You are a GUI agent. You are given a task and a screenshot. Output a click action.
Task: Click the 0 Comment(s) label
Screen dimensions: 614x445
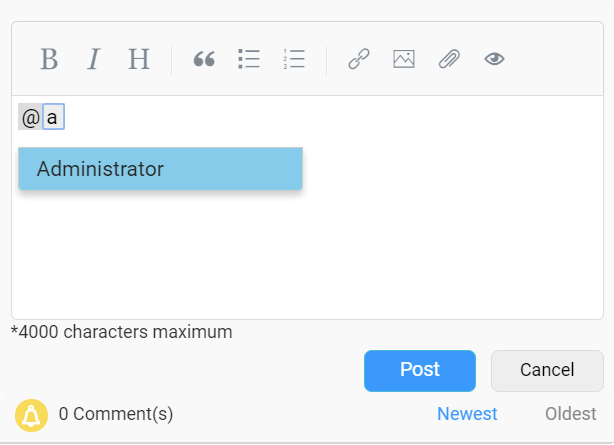116,414
